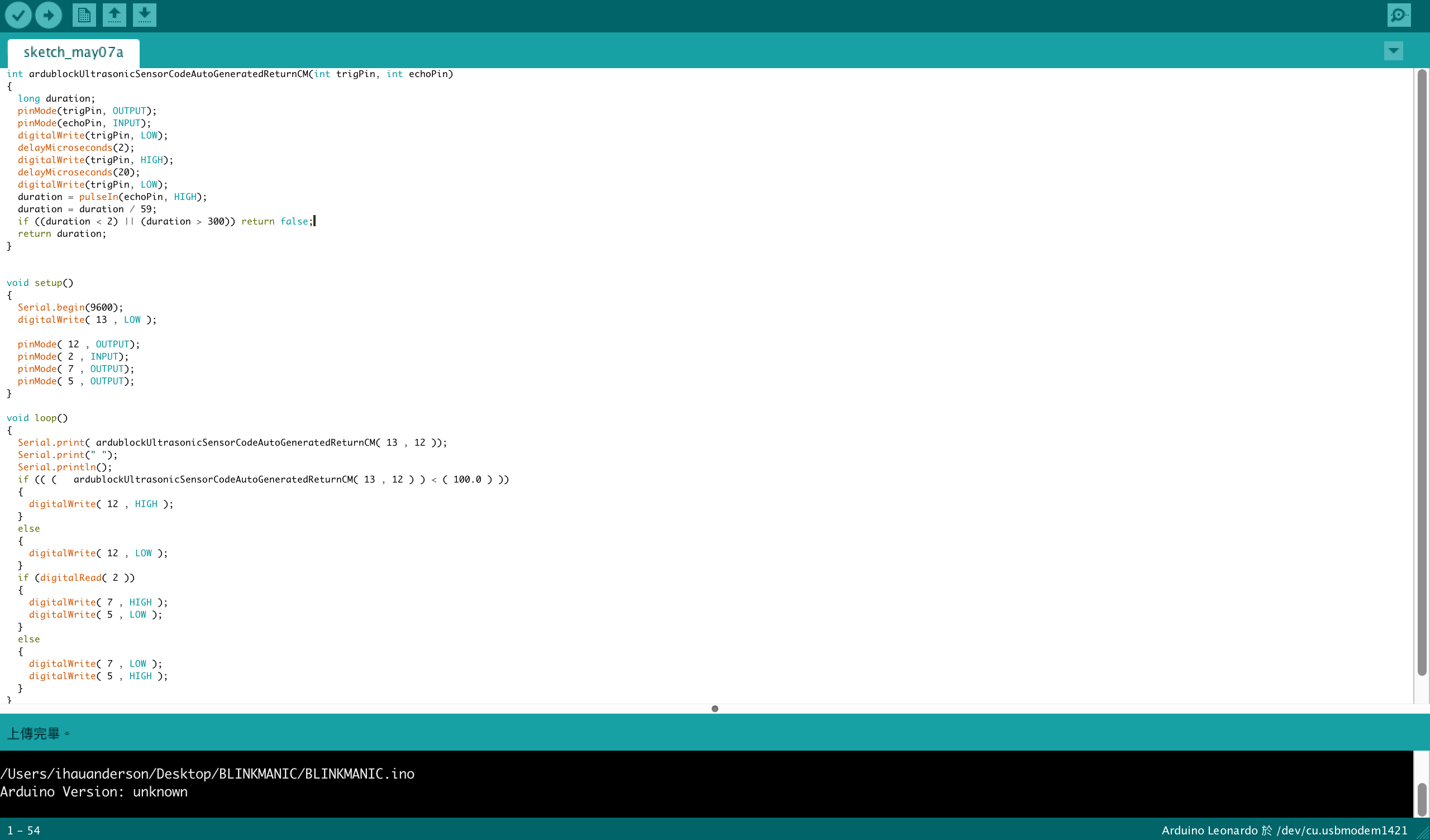Click the 'return false;' statement

point(277,221)
